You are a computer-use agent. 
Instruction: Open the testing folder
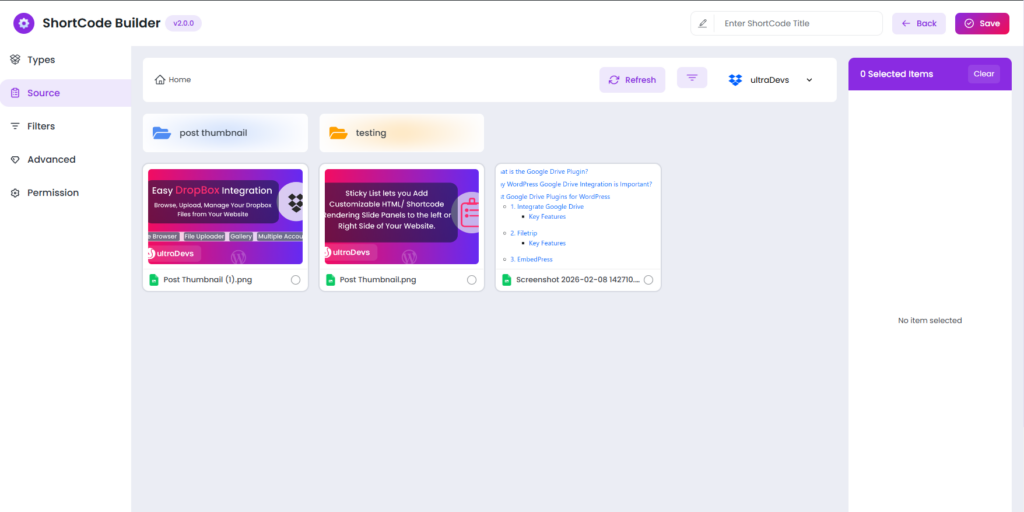pyautogui.click(x=402, y=133)
